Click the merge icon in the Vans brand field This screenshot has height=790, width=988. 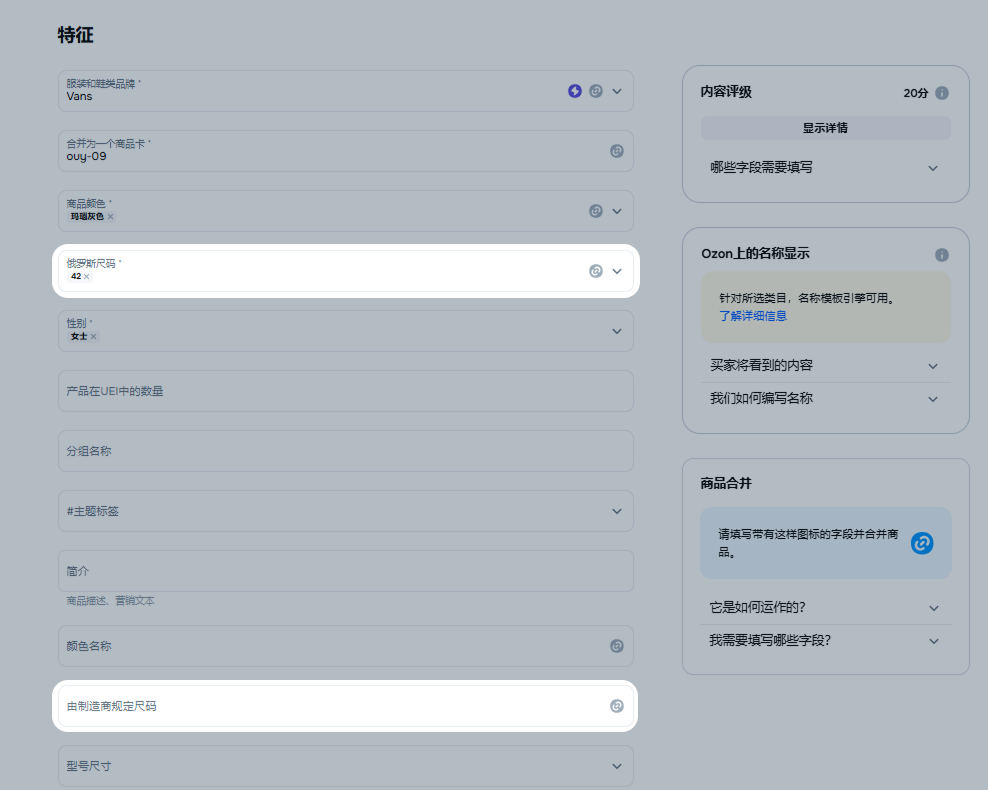[596, 91]
